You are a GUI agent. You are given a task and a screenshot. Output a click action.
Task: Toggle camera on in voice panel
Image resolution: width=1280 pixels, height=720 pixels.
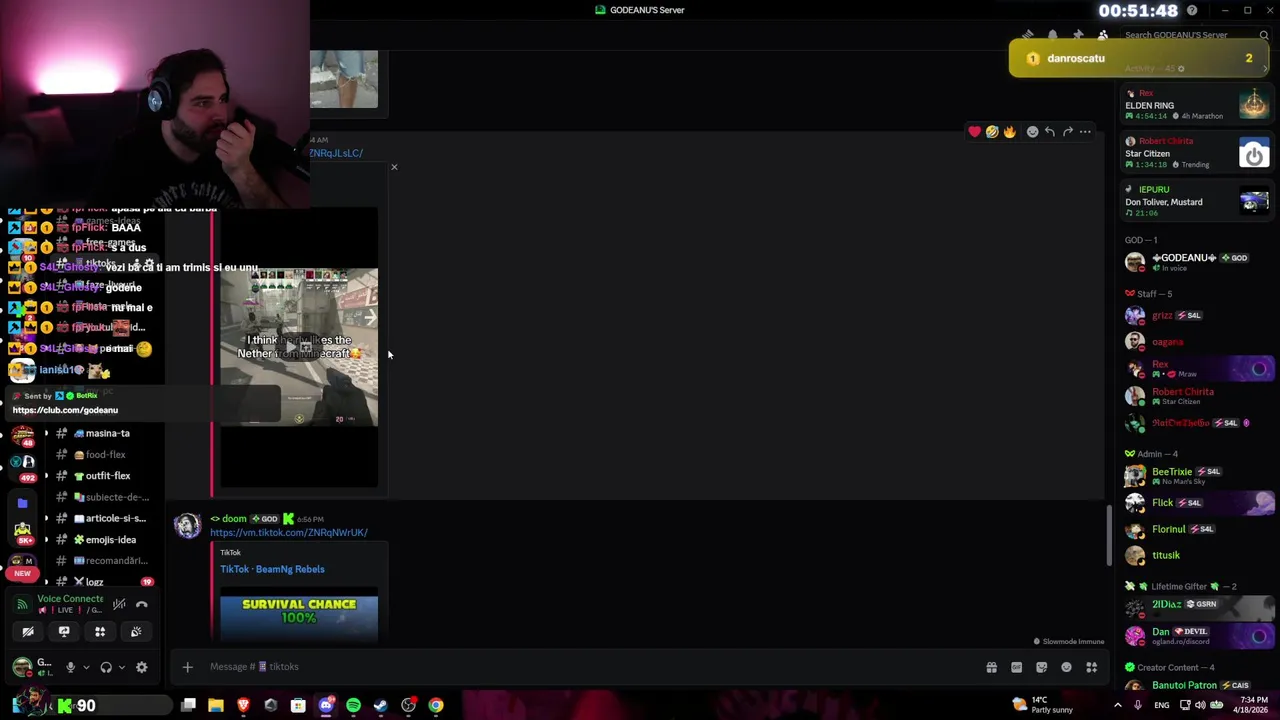pyautogui.click(x=28, y=632)
